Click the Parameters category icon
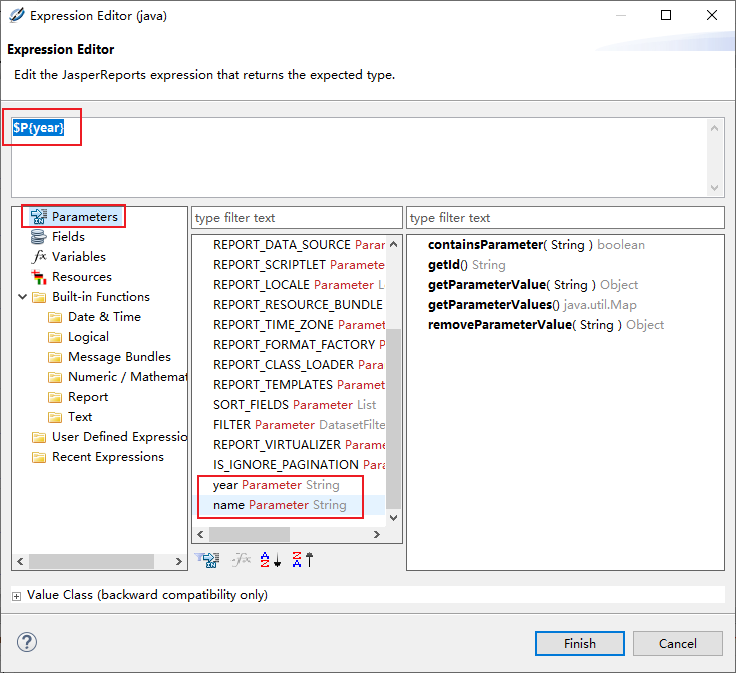Viewport: 736px width, 673px height. click(38, 217)
